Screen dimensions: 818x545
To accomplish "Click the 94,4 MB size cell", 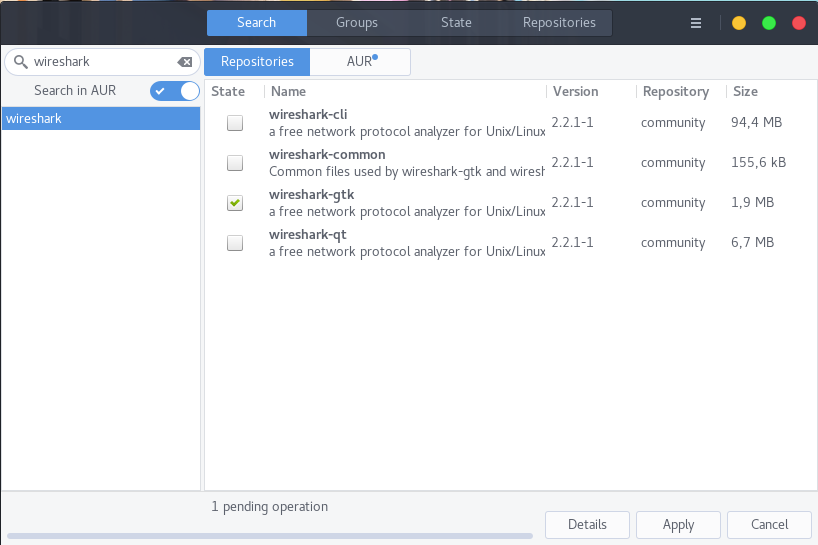I will (756, 123).
